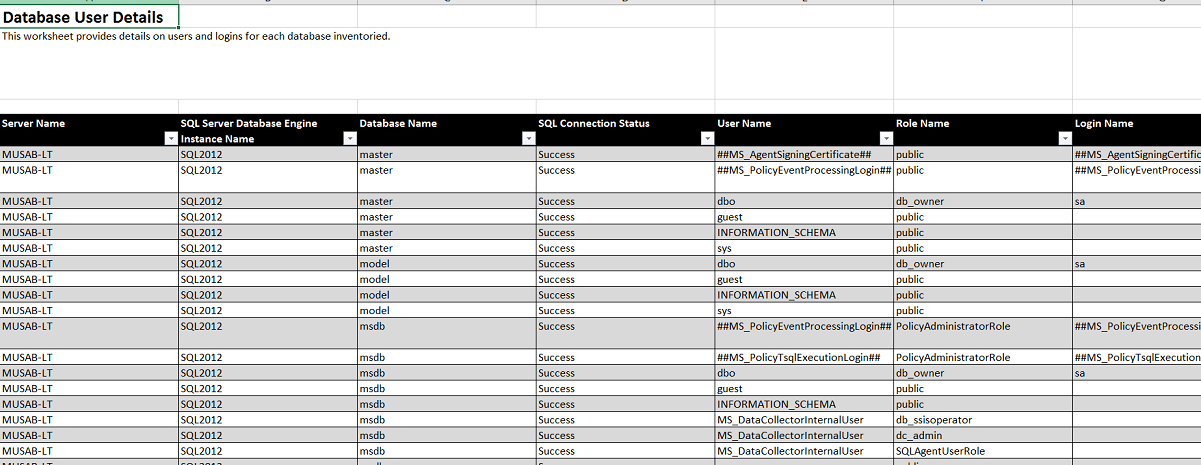
Task: Select the sys user cell in the master row
Action: [x=805, y=248]
